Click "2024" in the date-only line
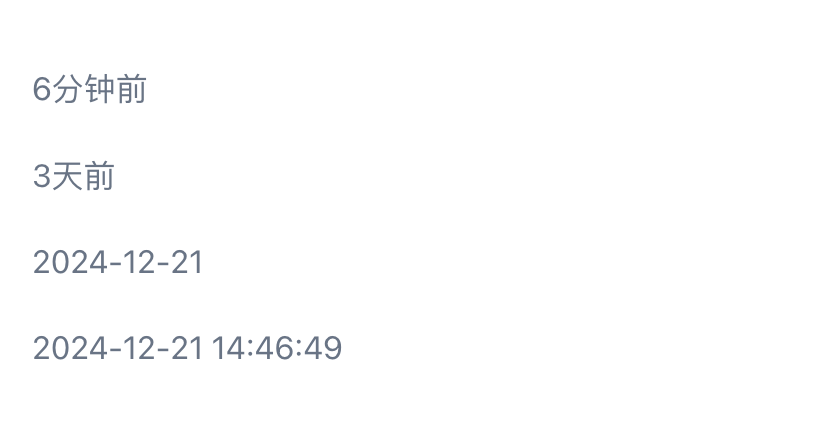This screenshot has height=430, width=838. (x=70, y=262)
